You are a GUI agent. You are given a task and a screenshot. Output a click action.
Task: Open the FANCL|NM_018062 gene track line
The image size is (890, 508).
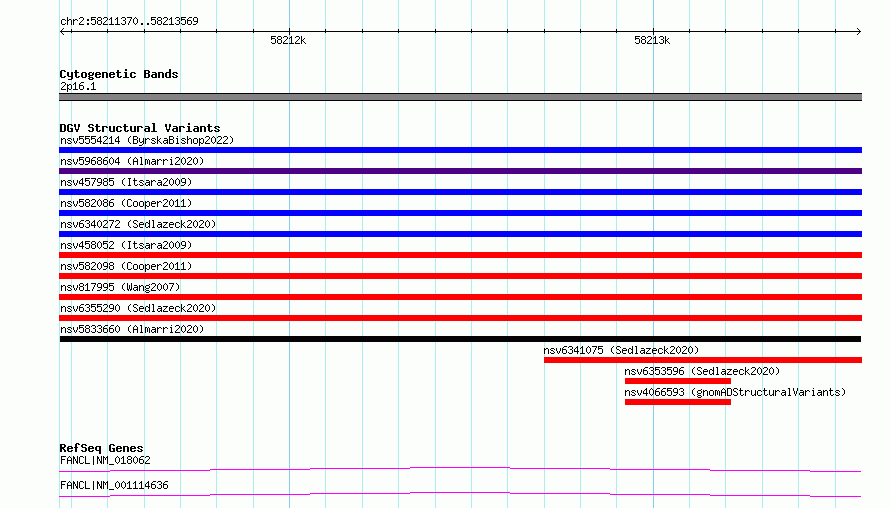(460, 469)
